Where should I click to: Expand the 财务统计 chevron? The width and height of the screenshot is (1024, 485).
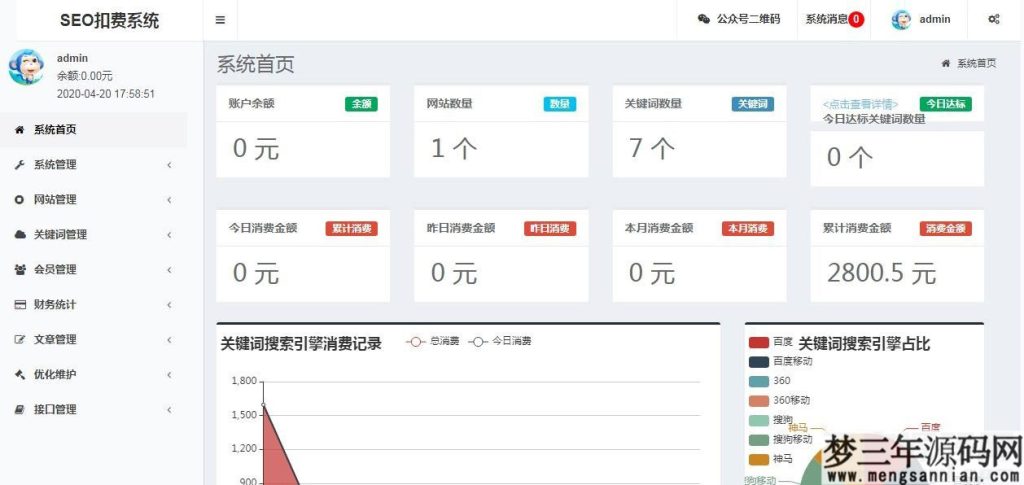pos(169,305)
